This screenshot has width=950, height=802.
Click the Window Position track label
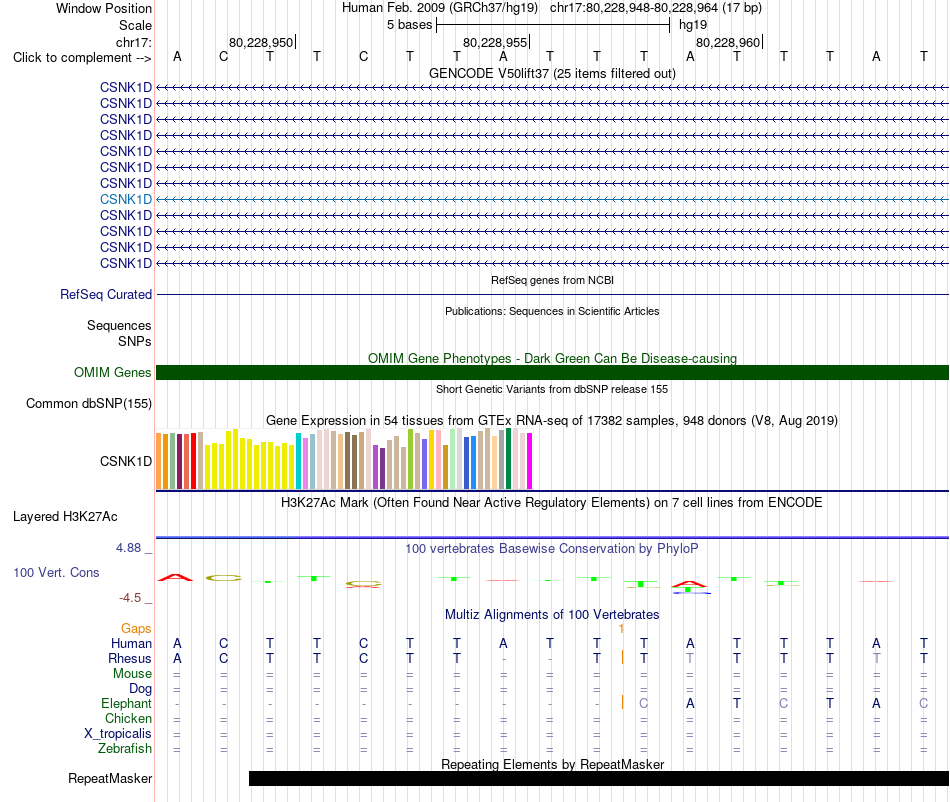tap(104, 8)
